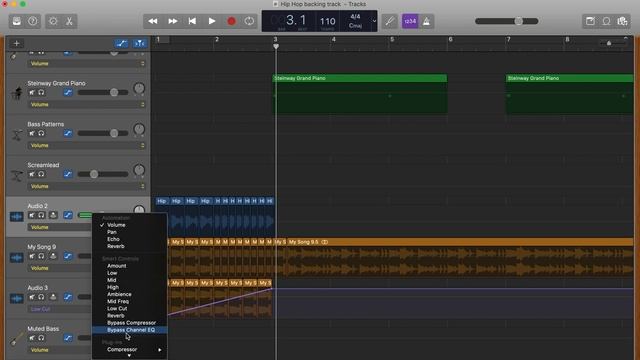Solo the Steinway Grand Piano track
The width and height of the screenshot is (640, 360).
tap(41, 93)
